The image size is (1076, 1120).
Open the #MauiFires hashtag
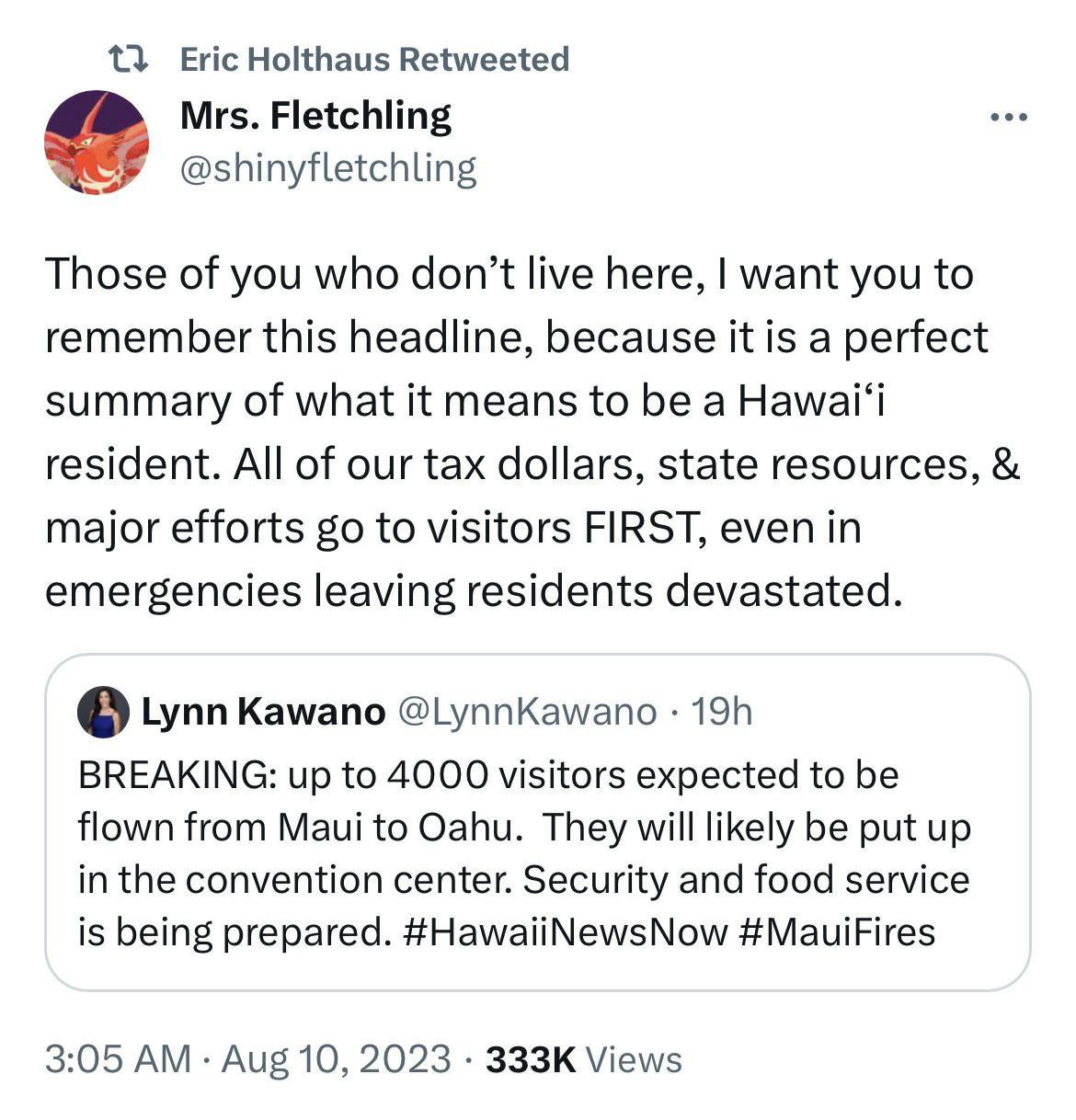(x=836, y=931)
